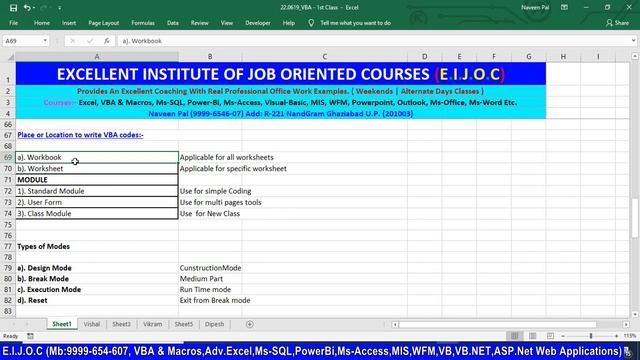Click the Undo arrow in the quick access toolbar
Image resolution: width=640 pixels, height=360 pixels.
click(27, 8)
